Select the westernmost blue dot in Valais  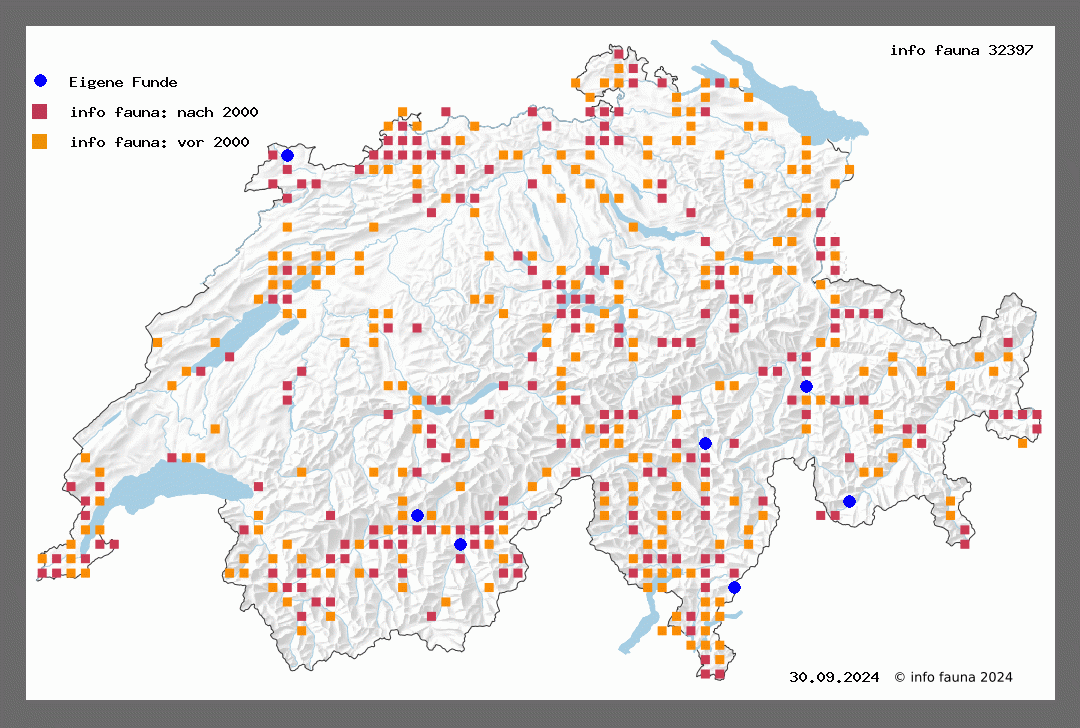pos(417,515)
